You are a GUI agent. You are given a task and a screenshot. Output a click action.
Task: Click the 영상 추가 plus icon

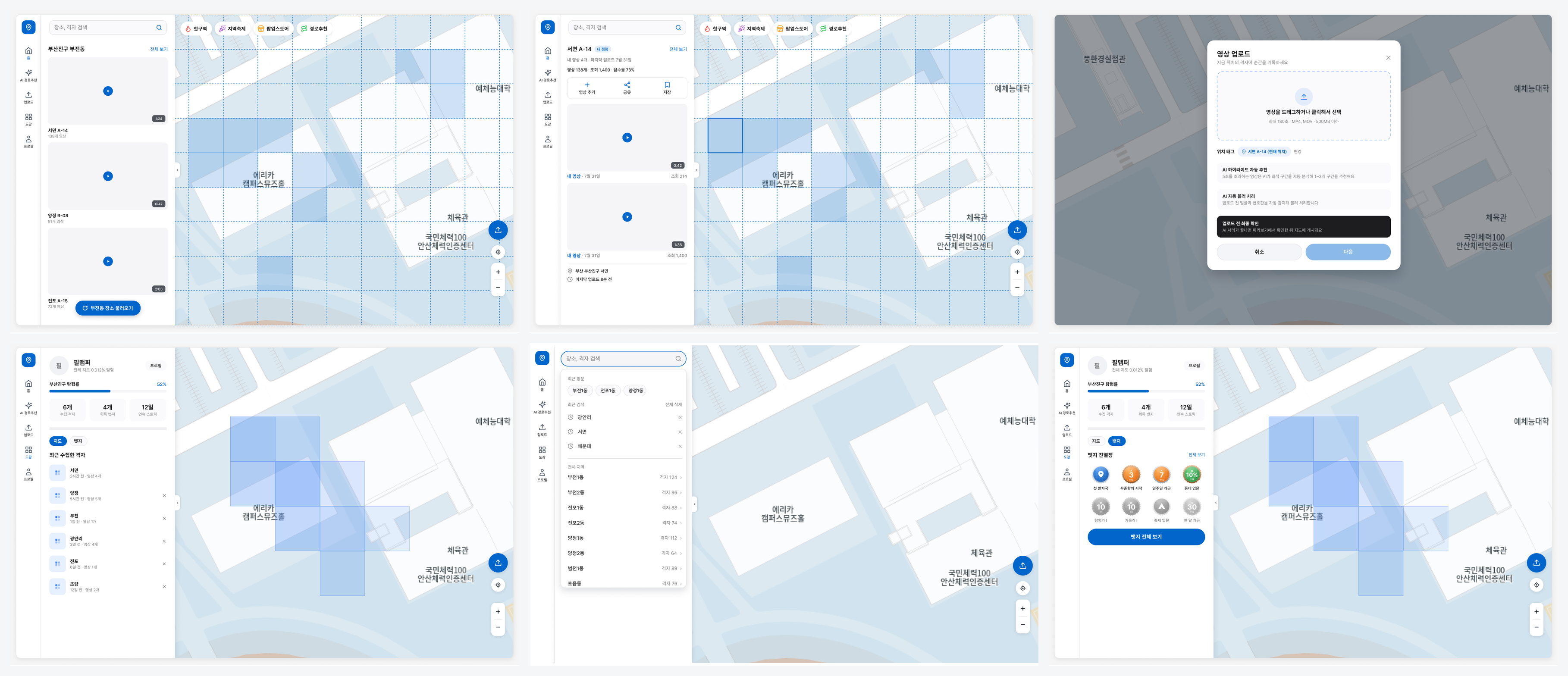pos(587,85)
